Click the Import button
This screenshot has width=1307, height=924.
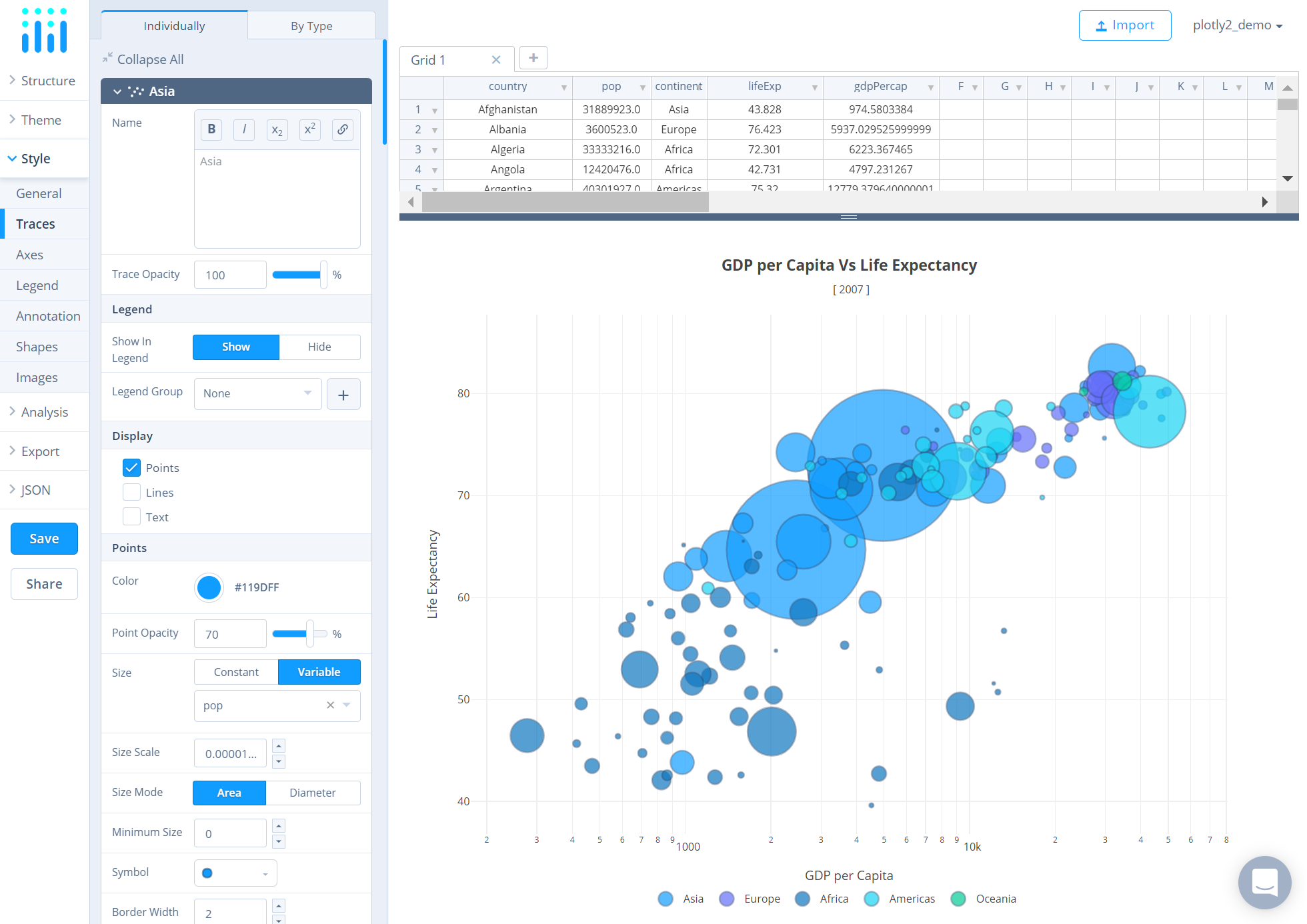tap(1125, 25)
